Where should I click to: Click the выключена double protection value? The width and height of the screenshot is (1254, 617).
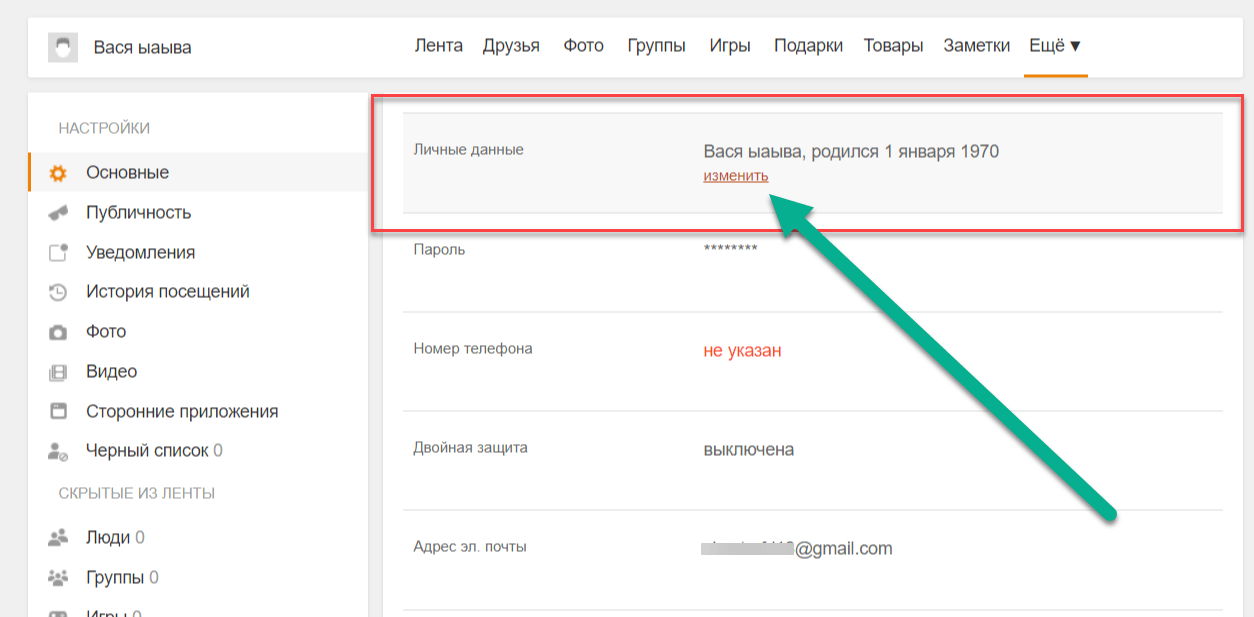coord(749,450)
